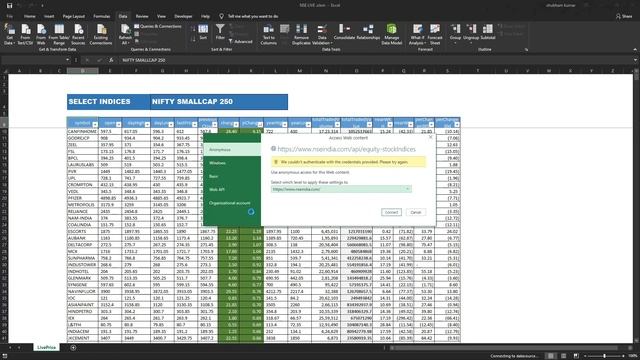Click Sort A to Z icon

[193, 29]
